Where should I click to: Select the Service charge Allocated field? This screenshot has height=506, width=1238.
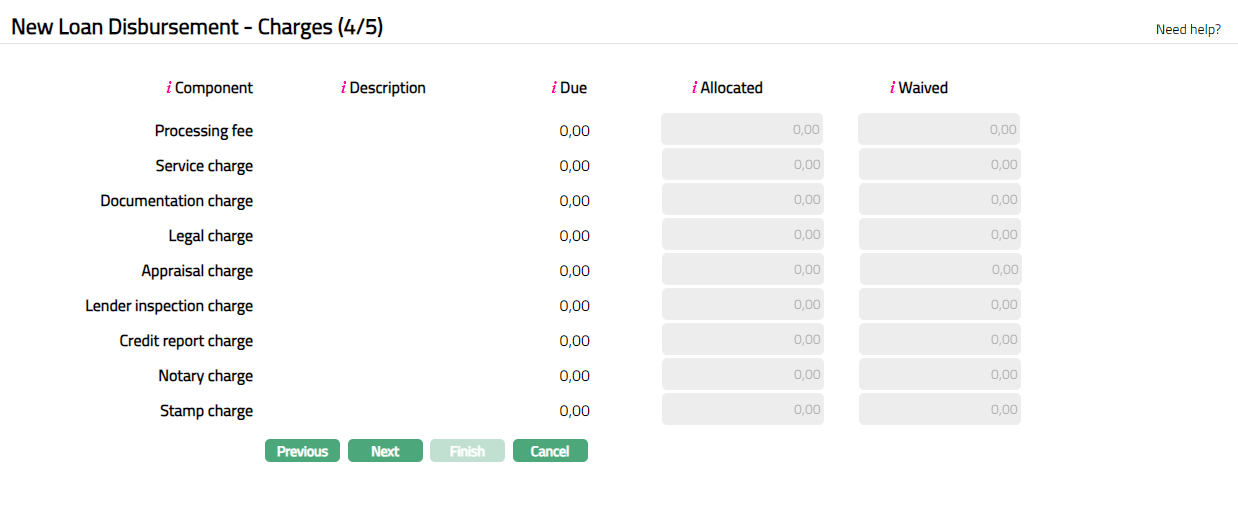click(742, 164)
